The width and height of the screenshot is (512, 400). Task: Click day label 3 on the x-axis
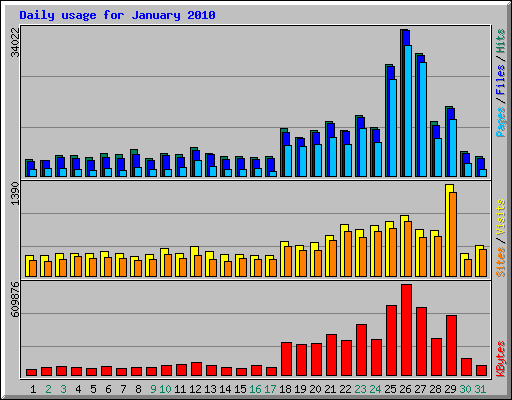click(x=63, y=389)
